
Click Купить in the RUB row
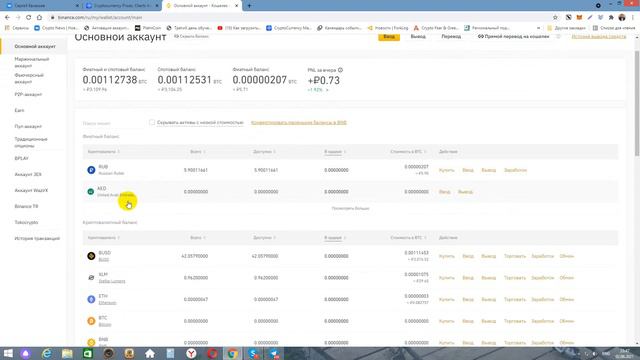[447, 170]
